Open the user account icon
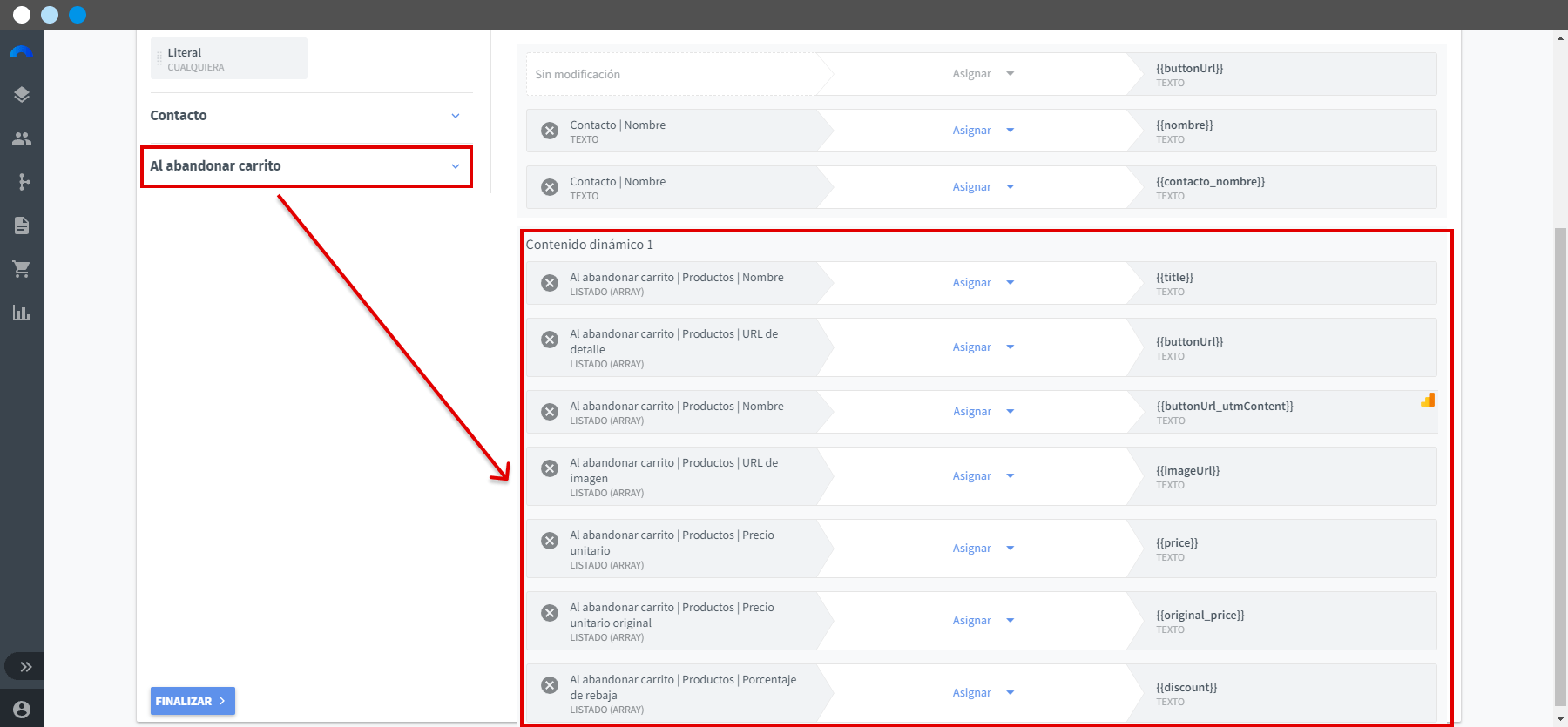1568x727 pixels. [22, 710]
